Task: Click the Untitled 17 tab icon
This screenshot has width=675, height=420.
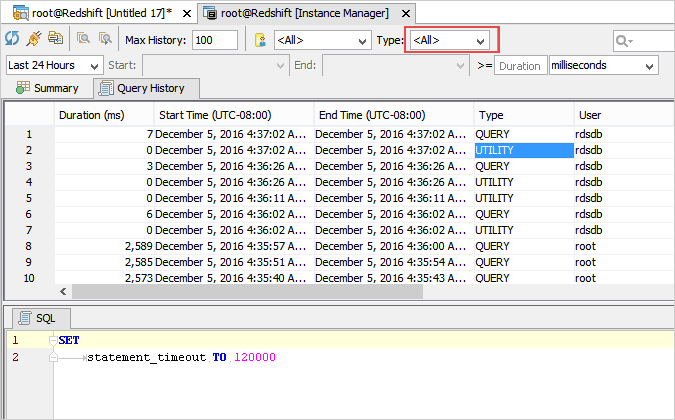Action: click(20, 13)
